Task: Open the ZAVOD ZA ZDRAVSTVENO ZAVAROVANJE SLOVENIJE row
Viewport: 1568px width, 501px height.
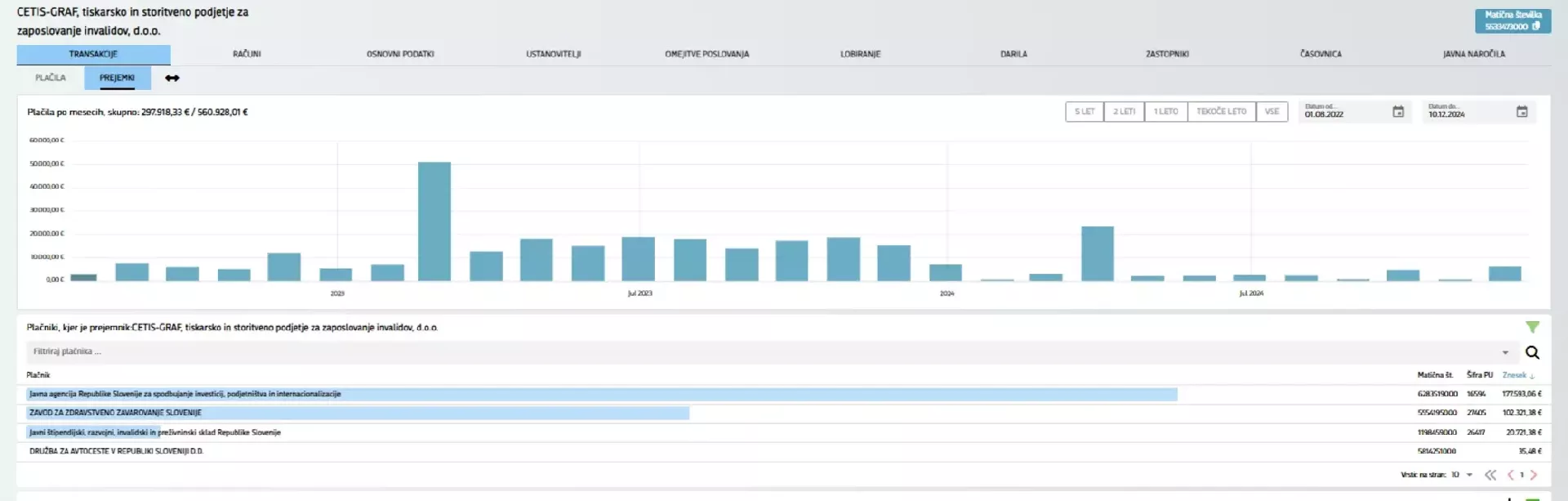Action: (115, 413)
